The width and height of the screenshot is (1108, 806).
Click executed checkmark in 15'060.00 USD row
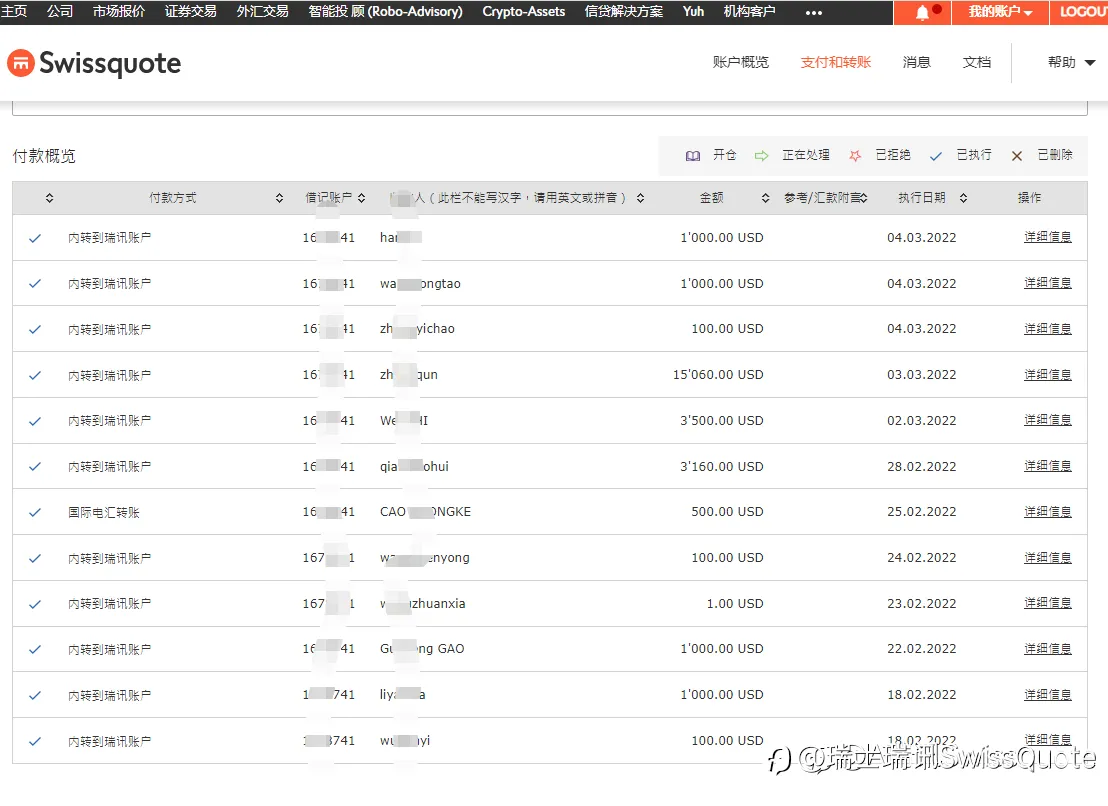[35, 375]
